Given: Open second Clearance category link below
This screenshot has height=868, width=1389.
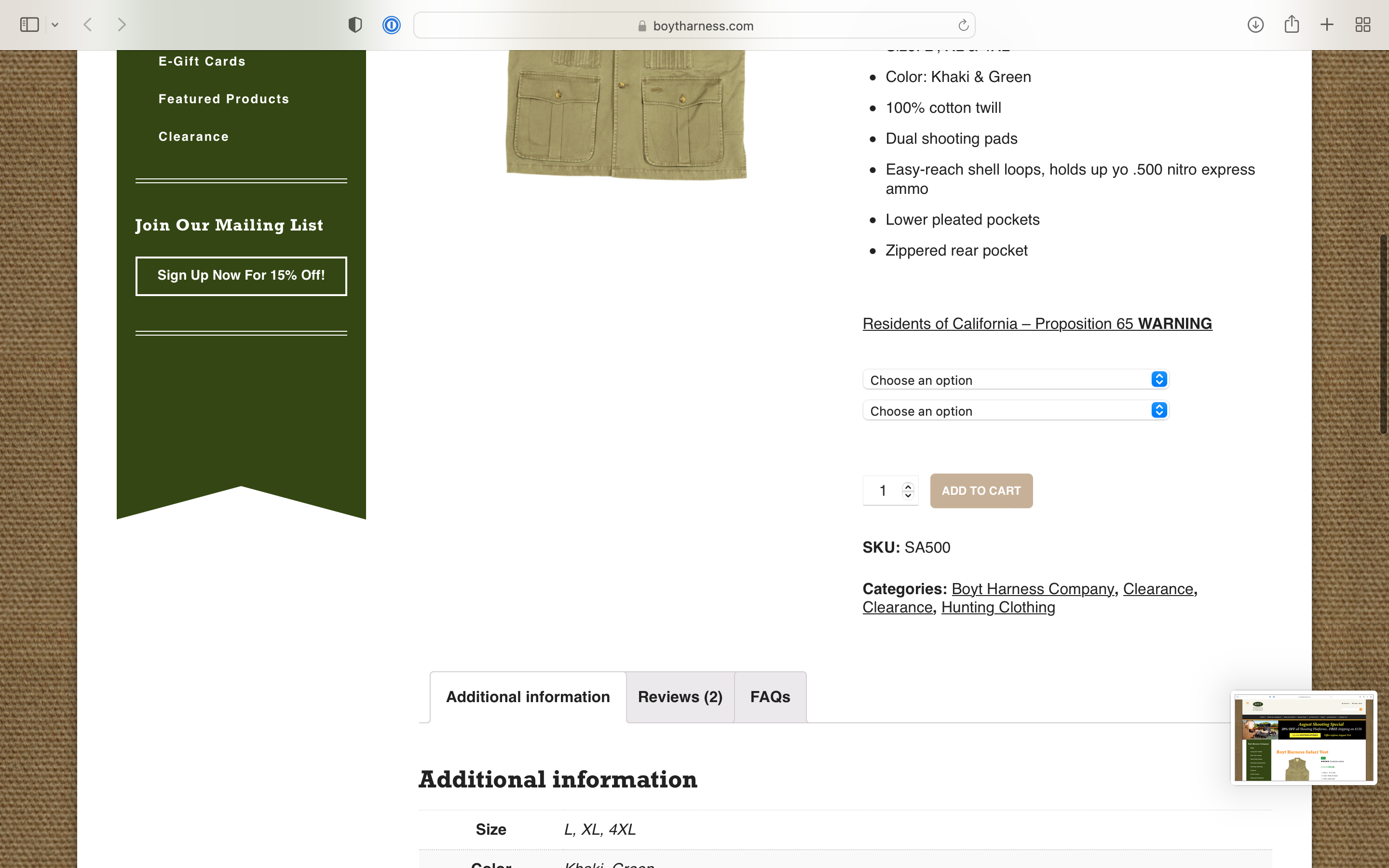Looking at the screenshot, I should pyautogui.click(x=897, y=608).
